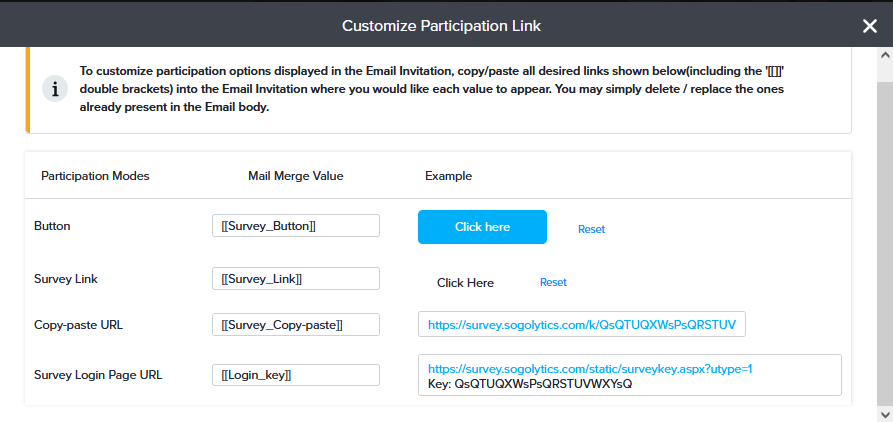Click the scrollbar up arrow
893x422 pixels.
click(x=885, y=55)
